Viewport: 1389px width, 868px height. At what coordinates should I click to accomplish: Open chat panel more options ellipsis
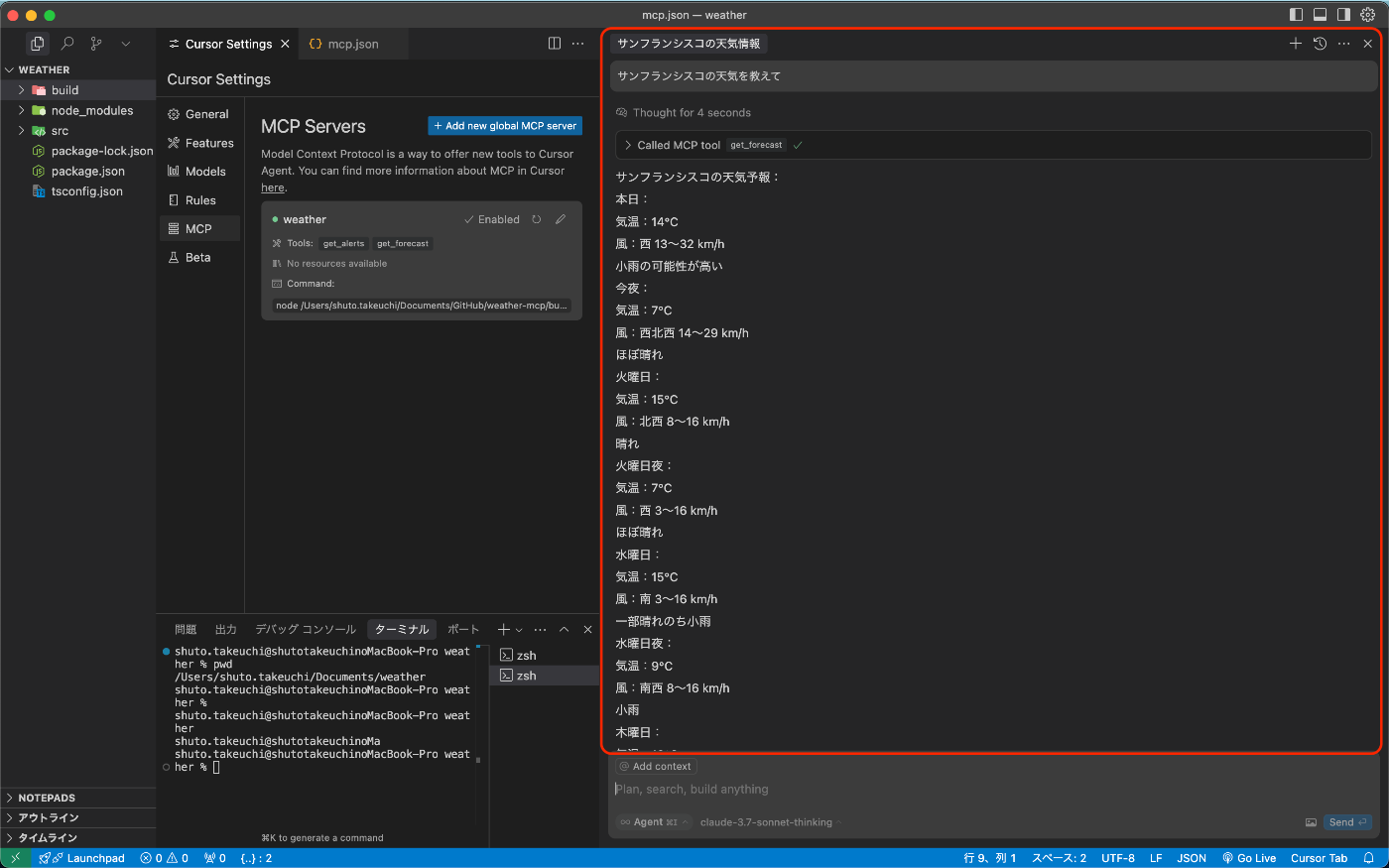pos(1344,44)
